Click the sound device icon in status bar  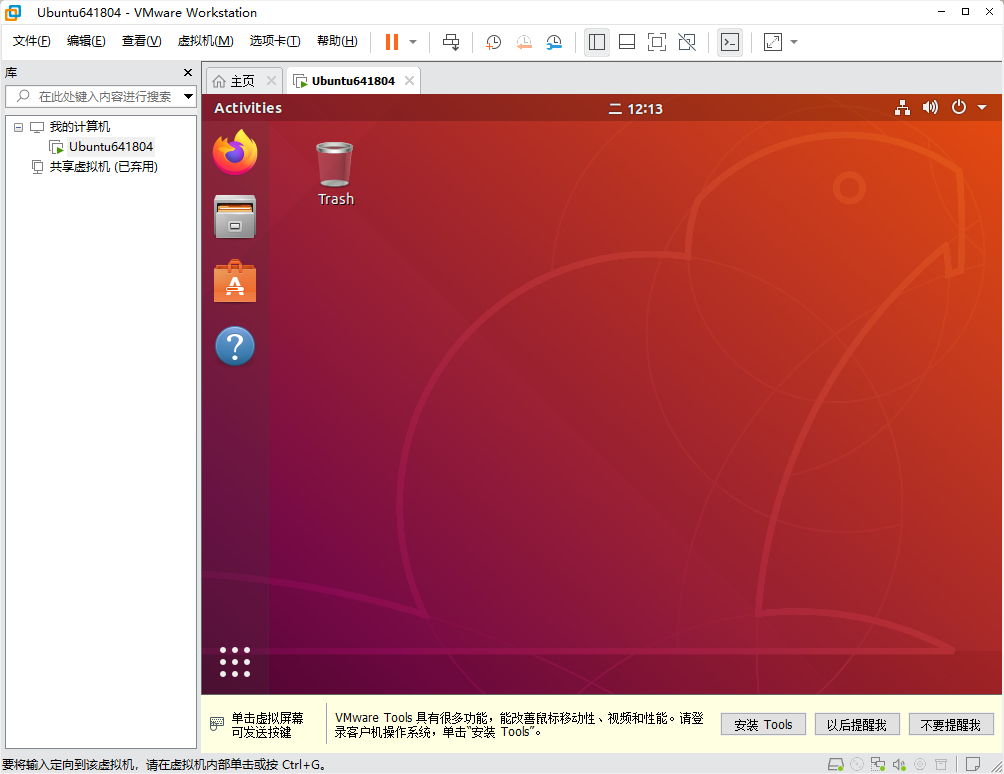tap(899, 764)
